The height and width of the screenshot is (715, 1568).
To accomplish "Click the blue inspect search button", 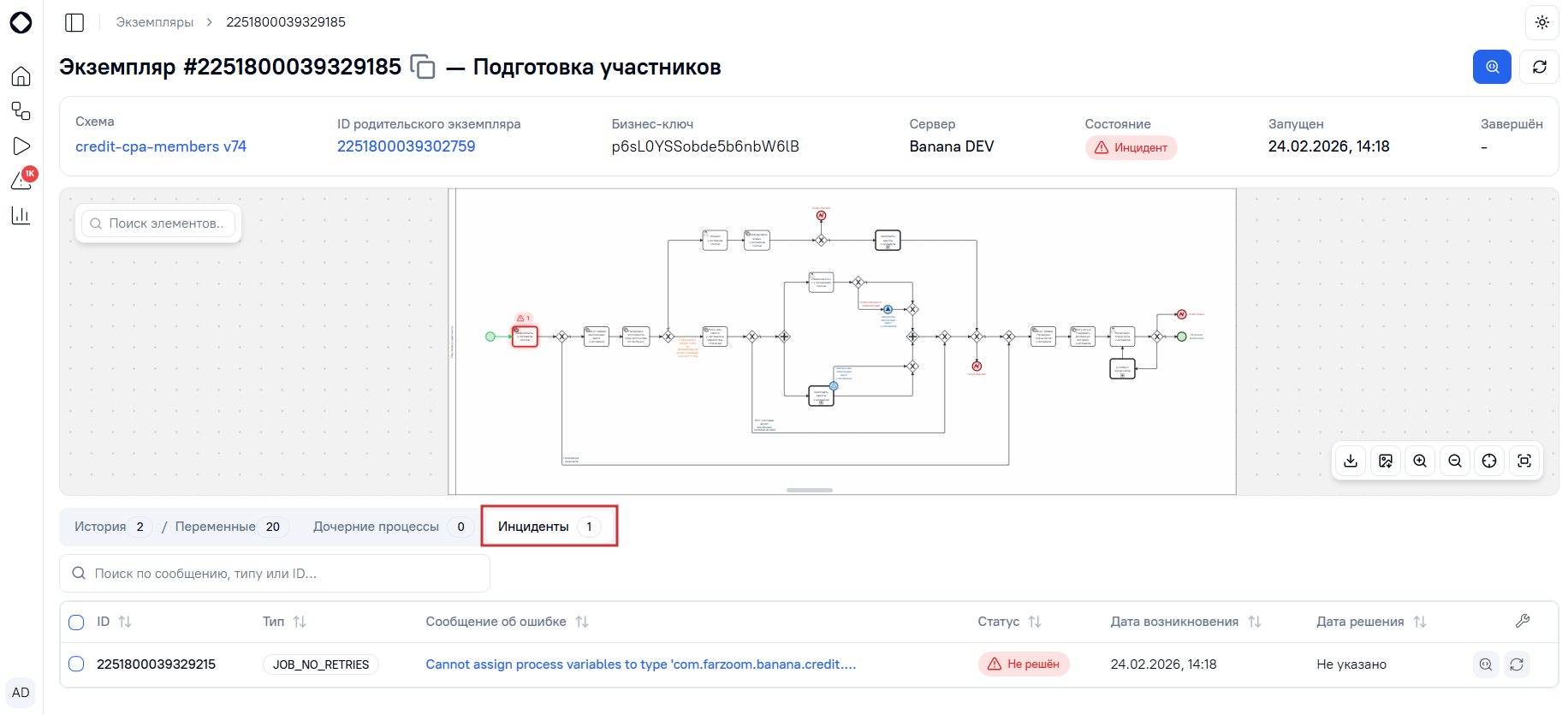I will click(1492, 67).
